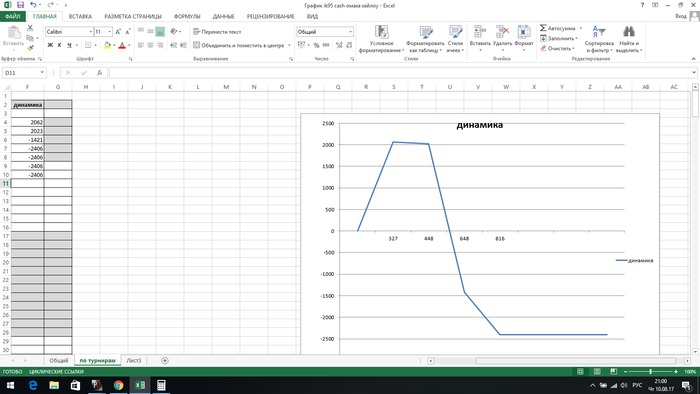Expand the Name Box dropdown arrow
700x394 pixels.
(x=42, y=73)
